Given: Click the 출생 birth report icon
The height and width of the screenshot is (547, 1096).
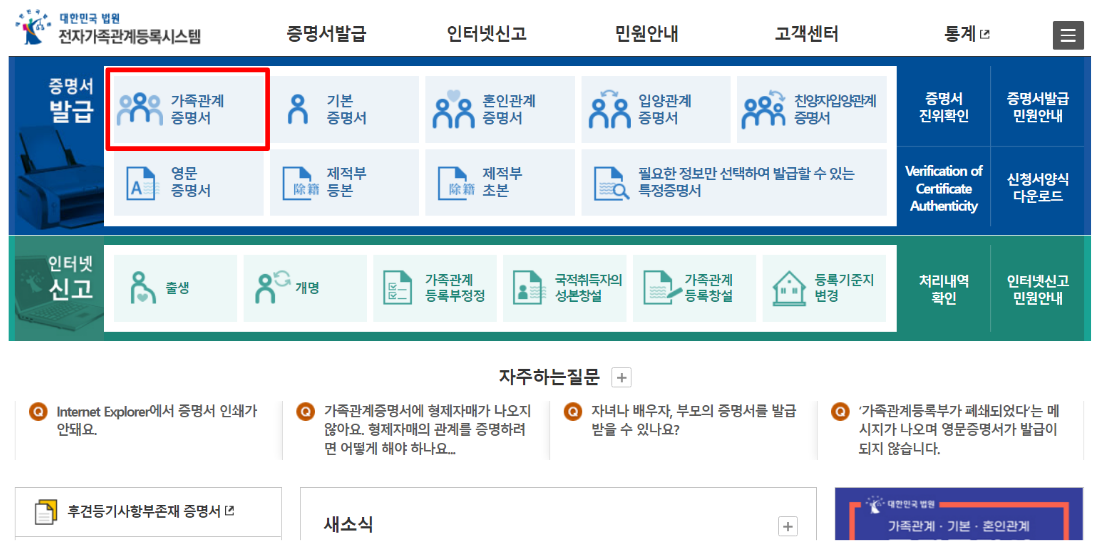Looking at the screenshot, I should (143, 289).
